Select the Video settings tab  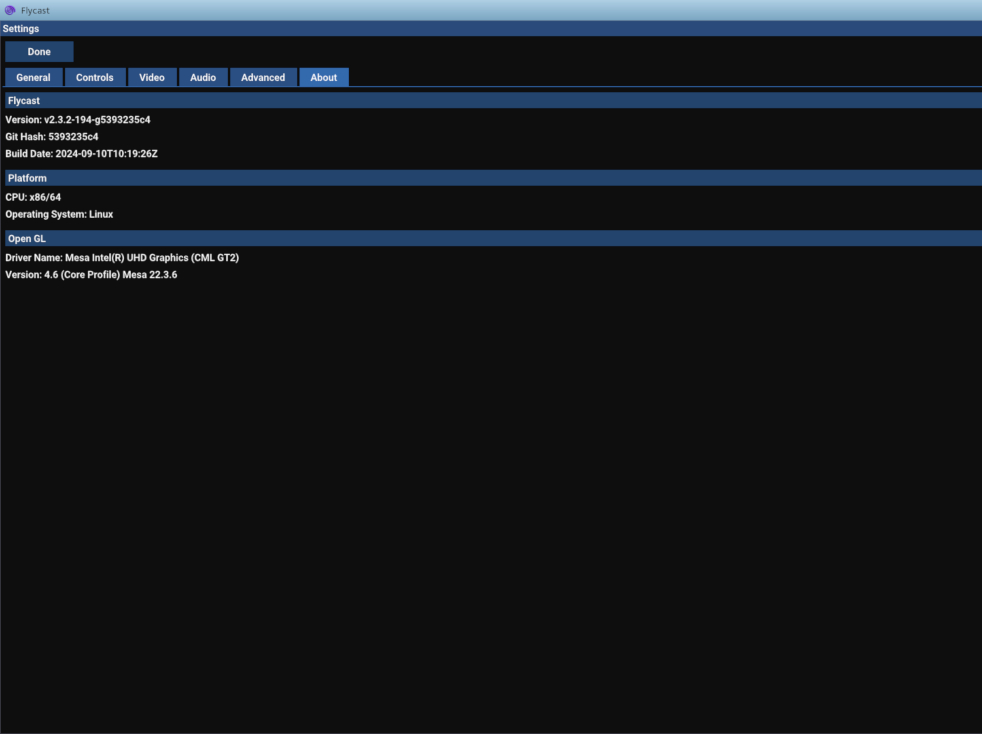pyautogui.click(x=152, y=77)
